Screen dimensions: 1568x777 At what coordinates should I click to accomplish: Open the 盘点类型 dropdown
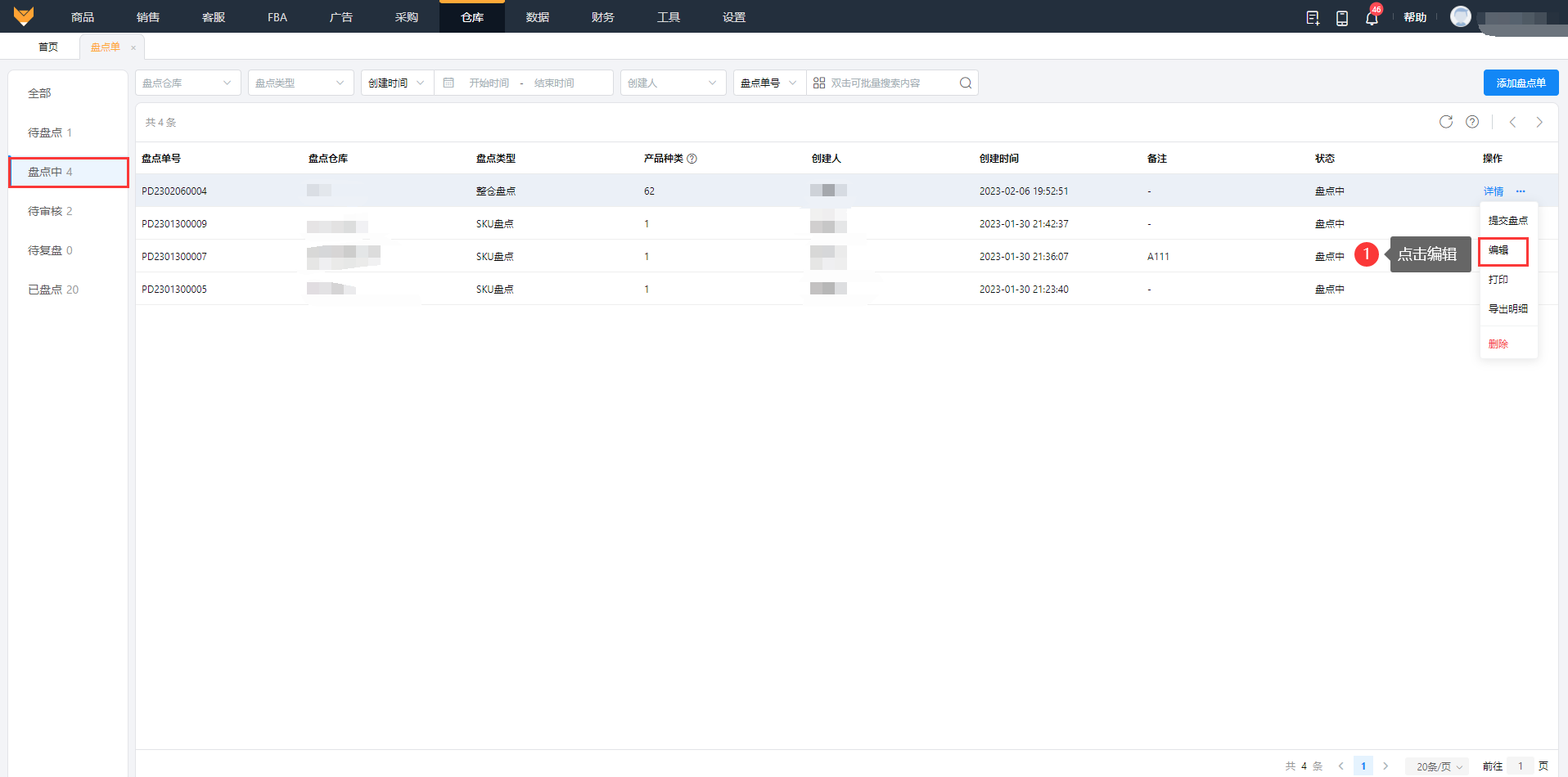pyautogui.click(x=300, y=83)
